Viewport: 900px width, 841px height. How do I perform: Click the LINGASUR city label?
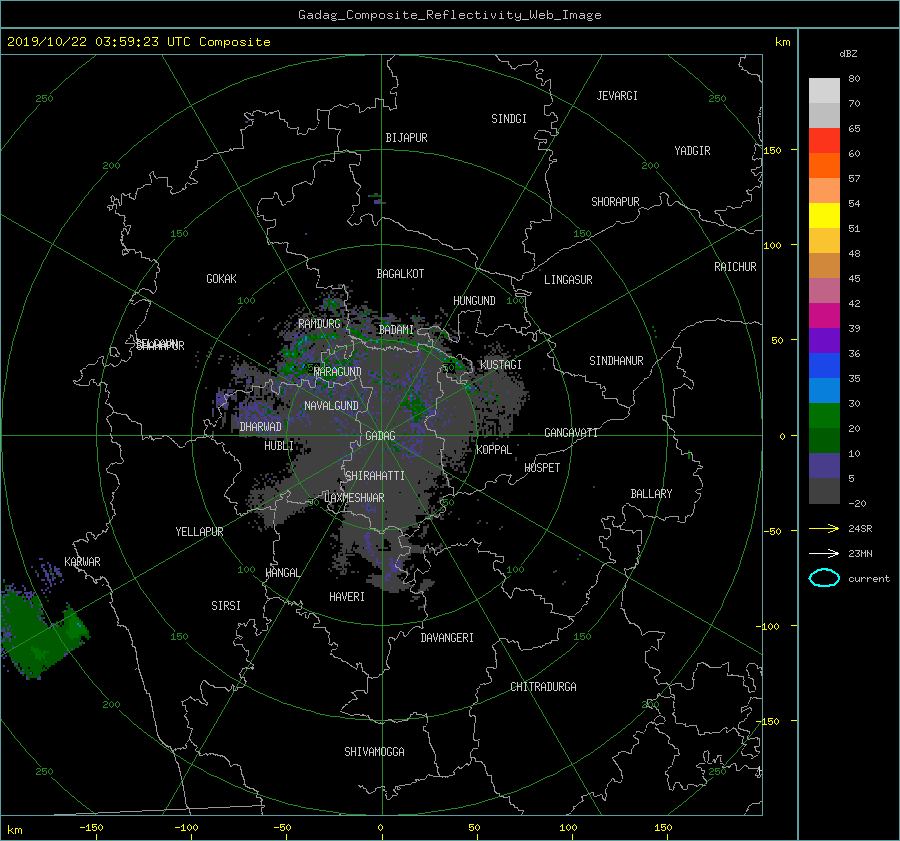(568, 280)
